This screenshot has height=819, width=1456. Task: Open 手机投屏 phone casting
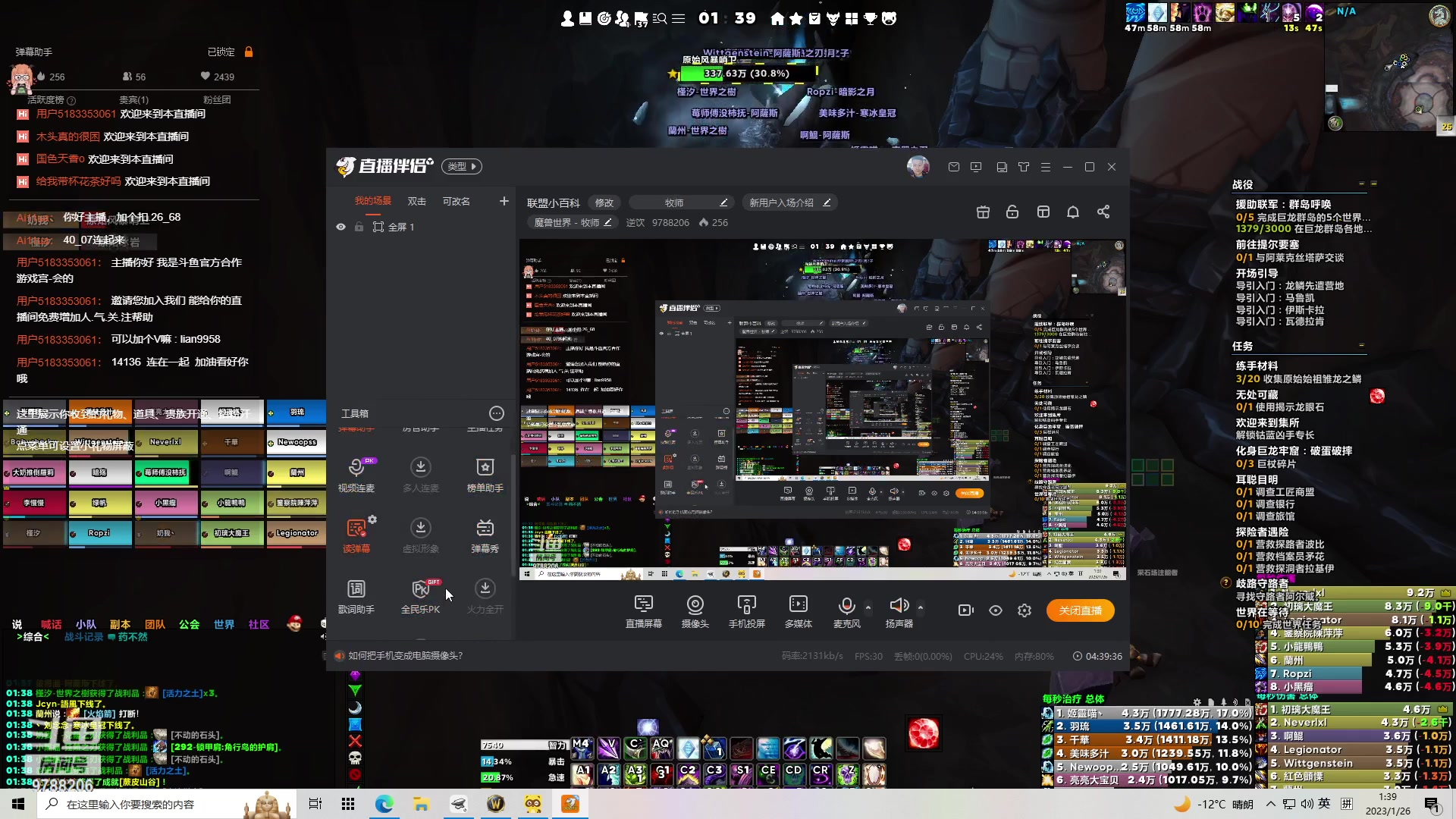tap(746, 611)
